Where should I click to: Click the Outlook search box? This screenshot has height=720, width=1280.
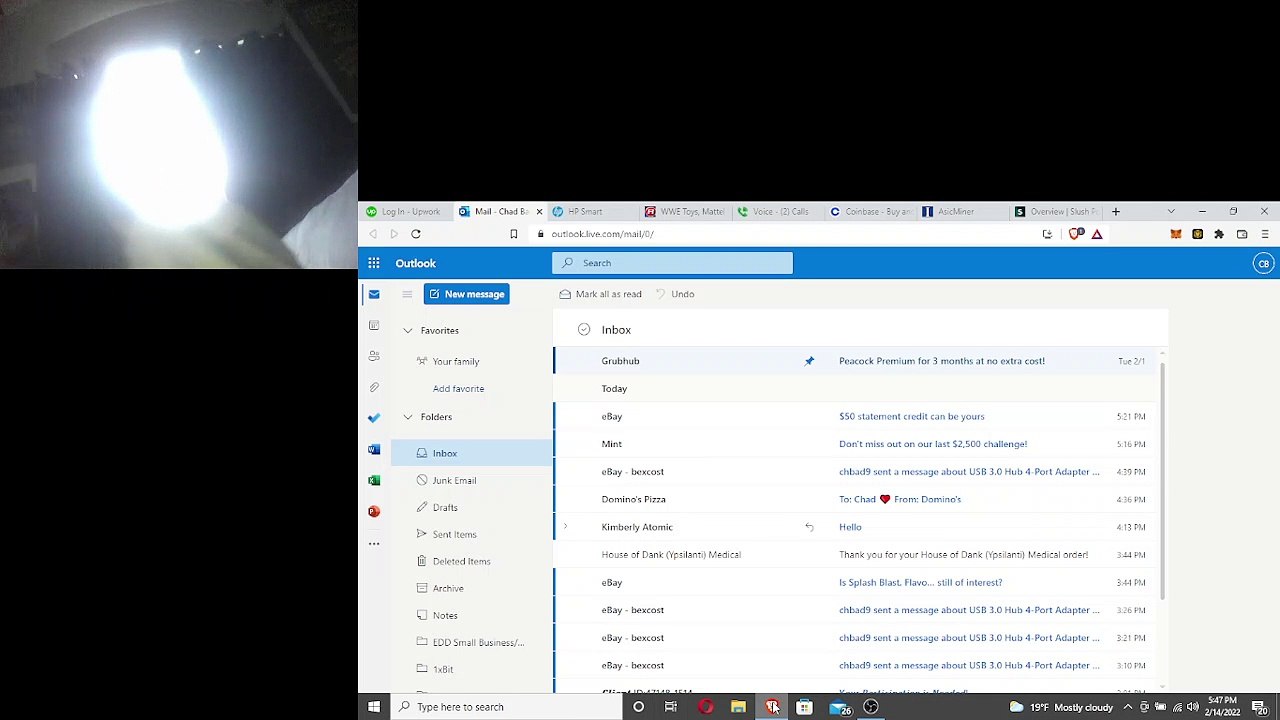pos(672,263)
